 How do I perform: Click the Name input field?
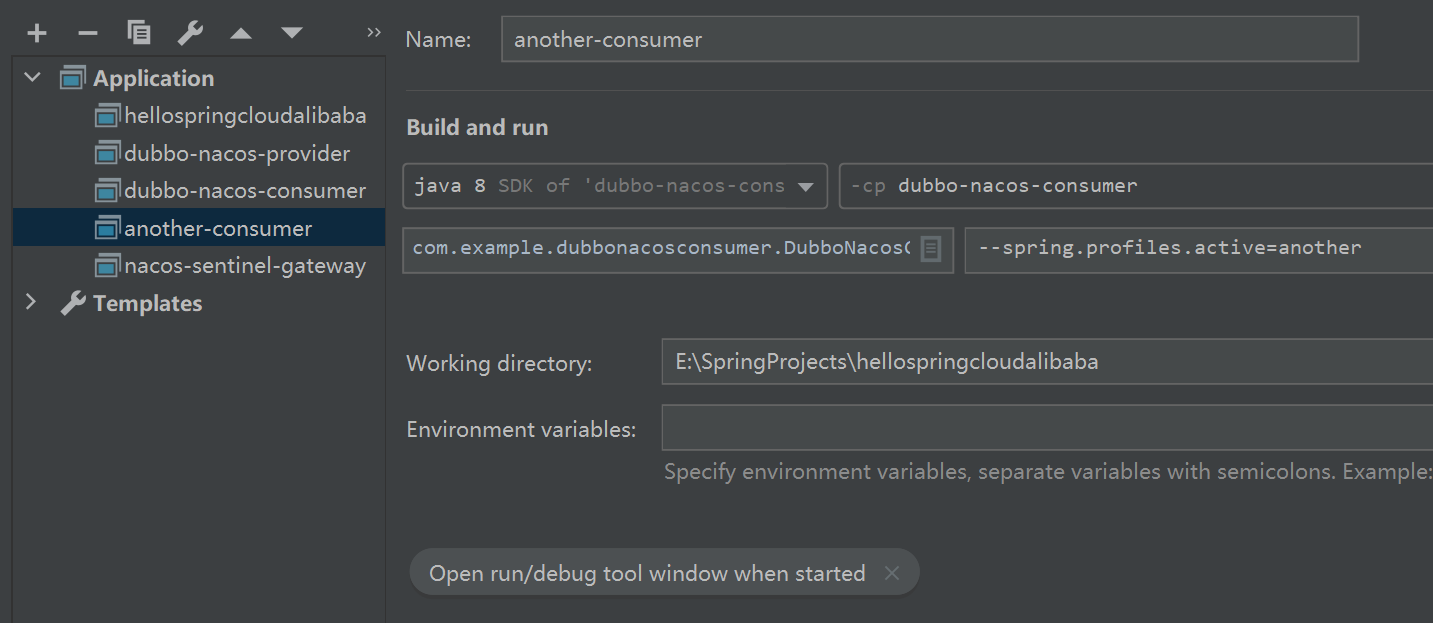coord(930,40)
